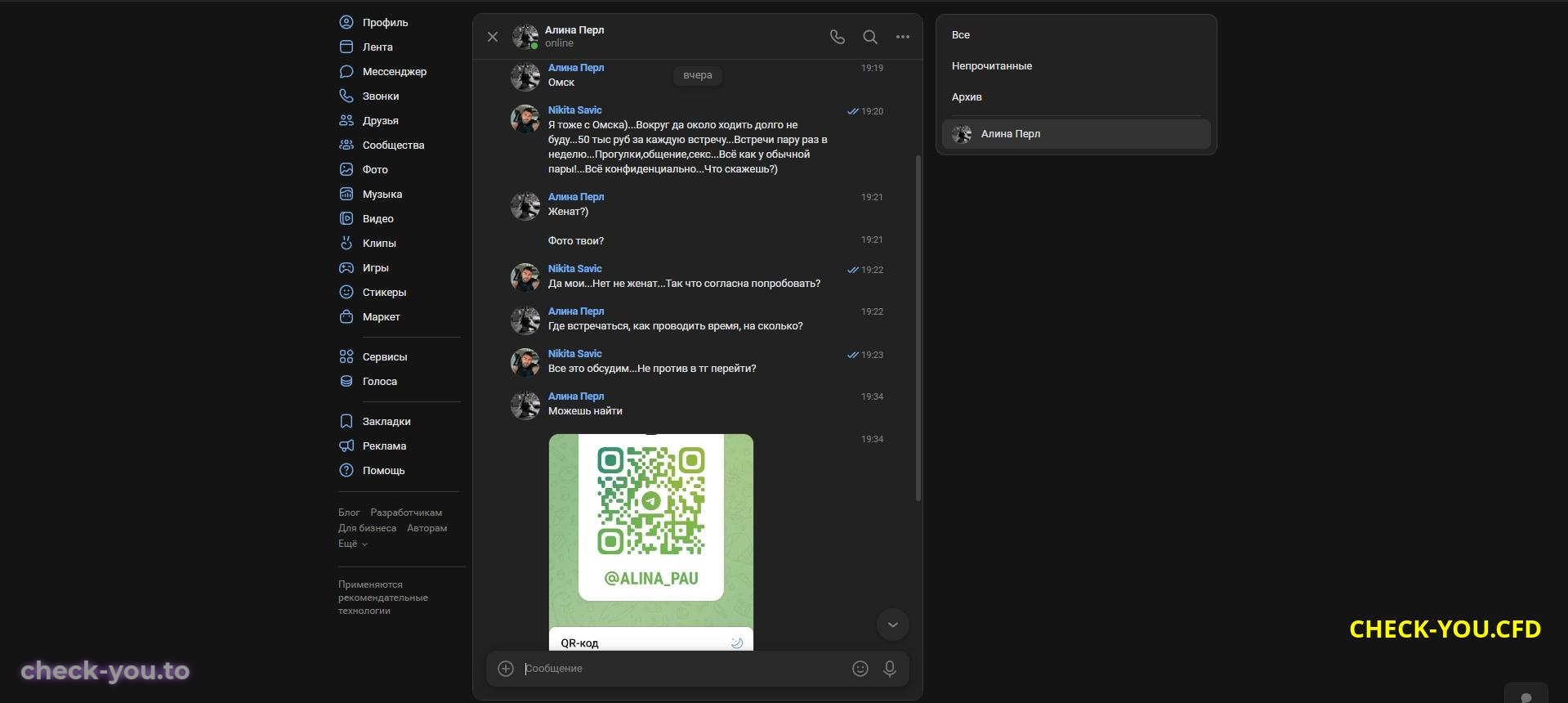Viewport: 1568px width, 703px height.
Task: Open the Видео play icon
Action: tap(346, 218)
